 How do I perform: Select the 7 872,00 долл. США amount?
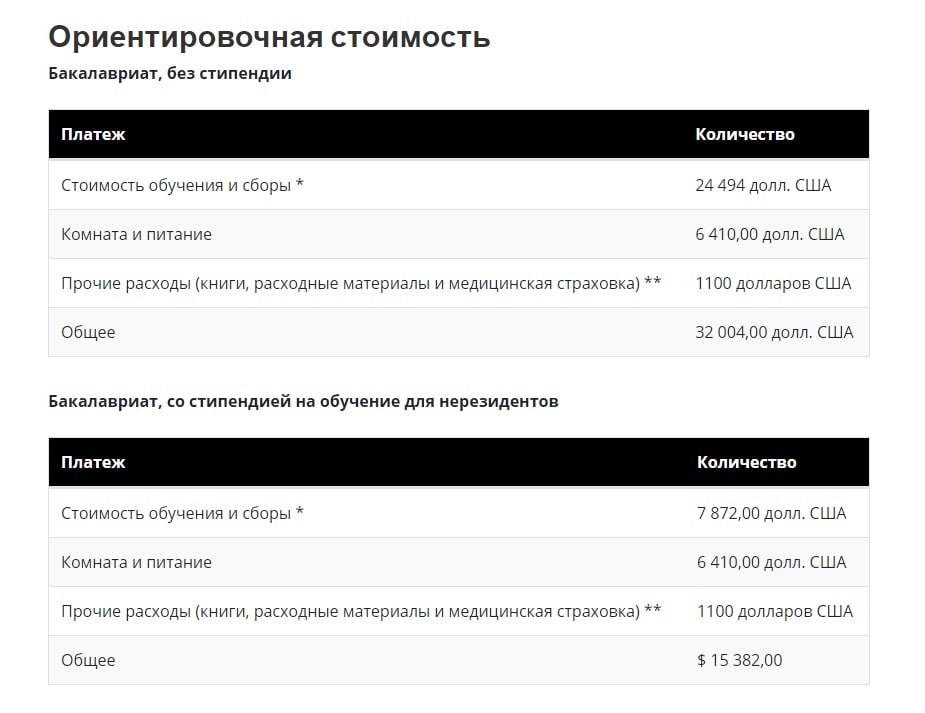[771, 513]
